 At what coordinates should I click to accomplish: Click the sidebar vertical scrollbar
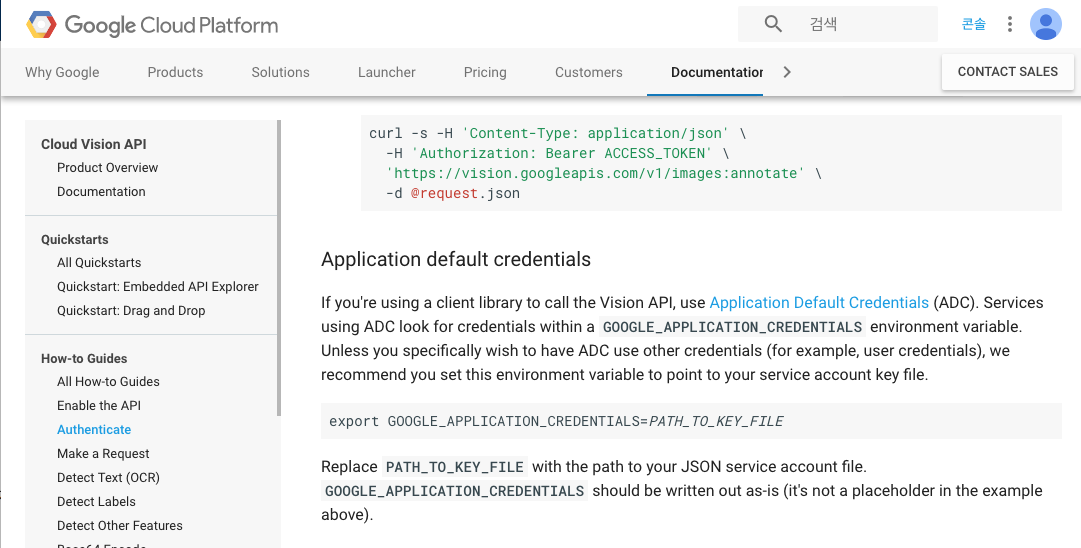point(279,268)
